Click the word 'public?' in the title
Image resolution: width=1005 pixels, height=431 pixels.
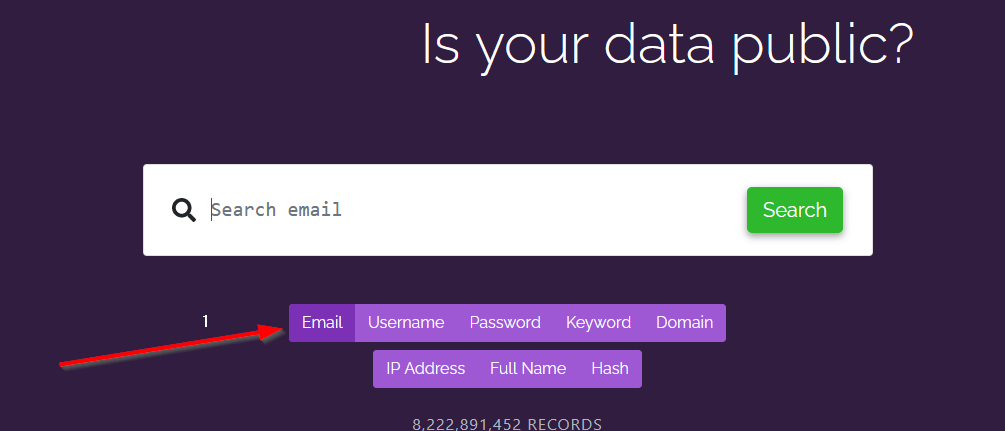click(823, 46)
